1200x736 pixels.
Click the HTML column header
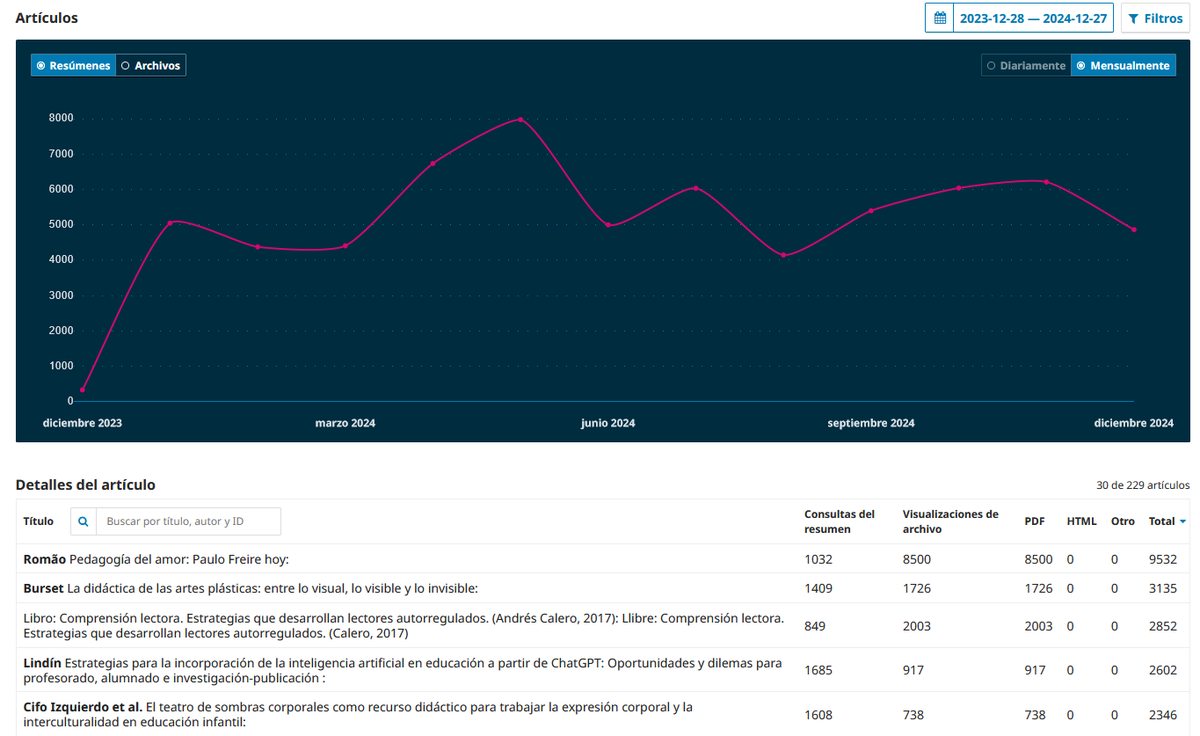1082,521
